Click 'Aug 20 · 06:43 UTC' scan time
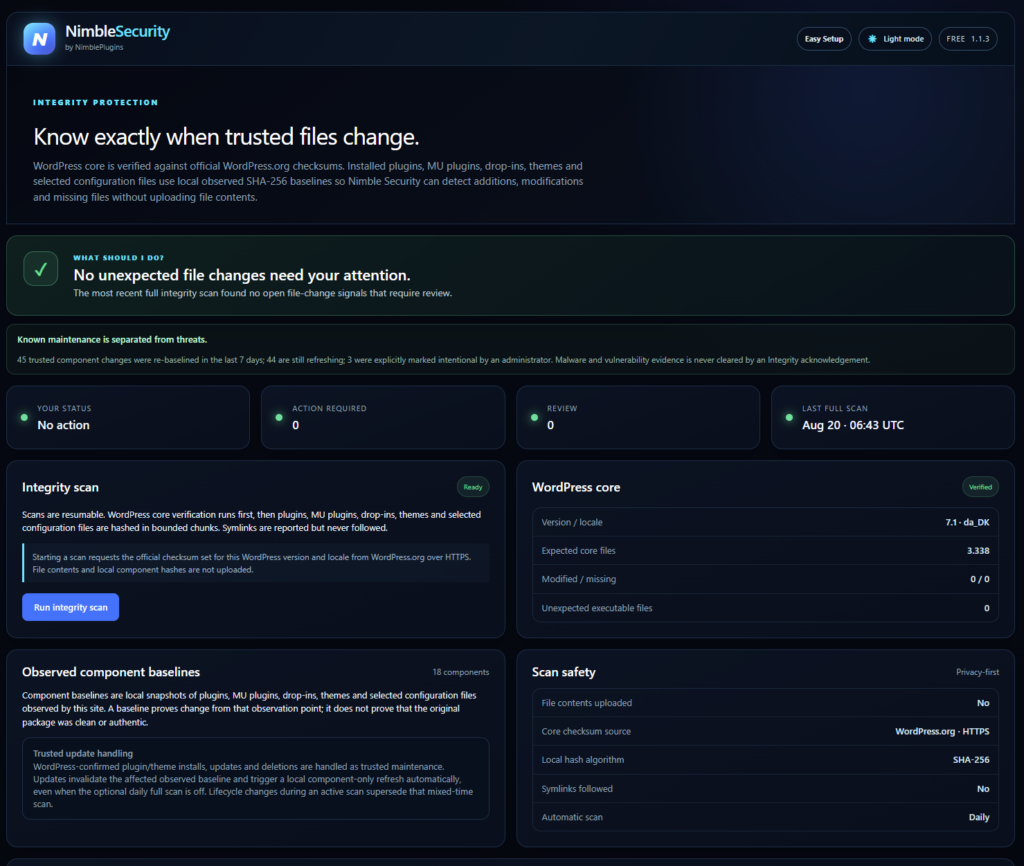The width and height of the screenshot is (1024, 866). (x=853, y=425)
